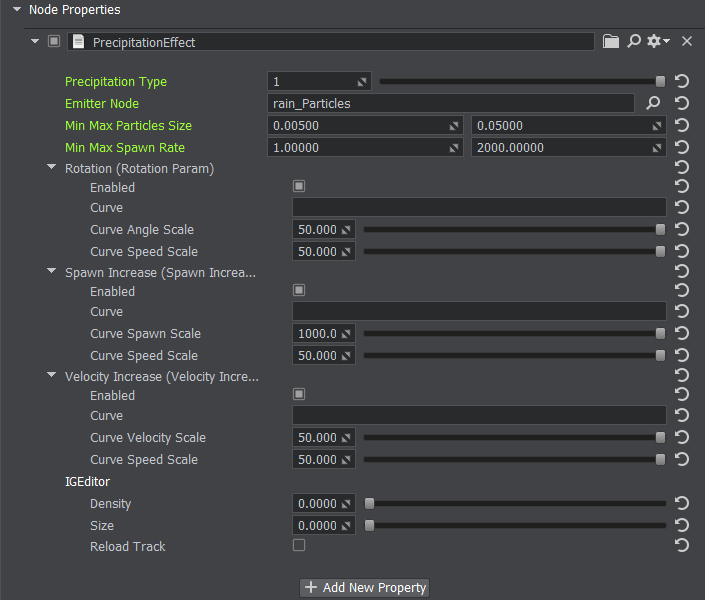Click the Add New Property button
This screenshot has width=705, height=600.
pos(365,588)
